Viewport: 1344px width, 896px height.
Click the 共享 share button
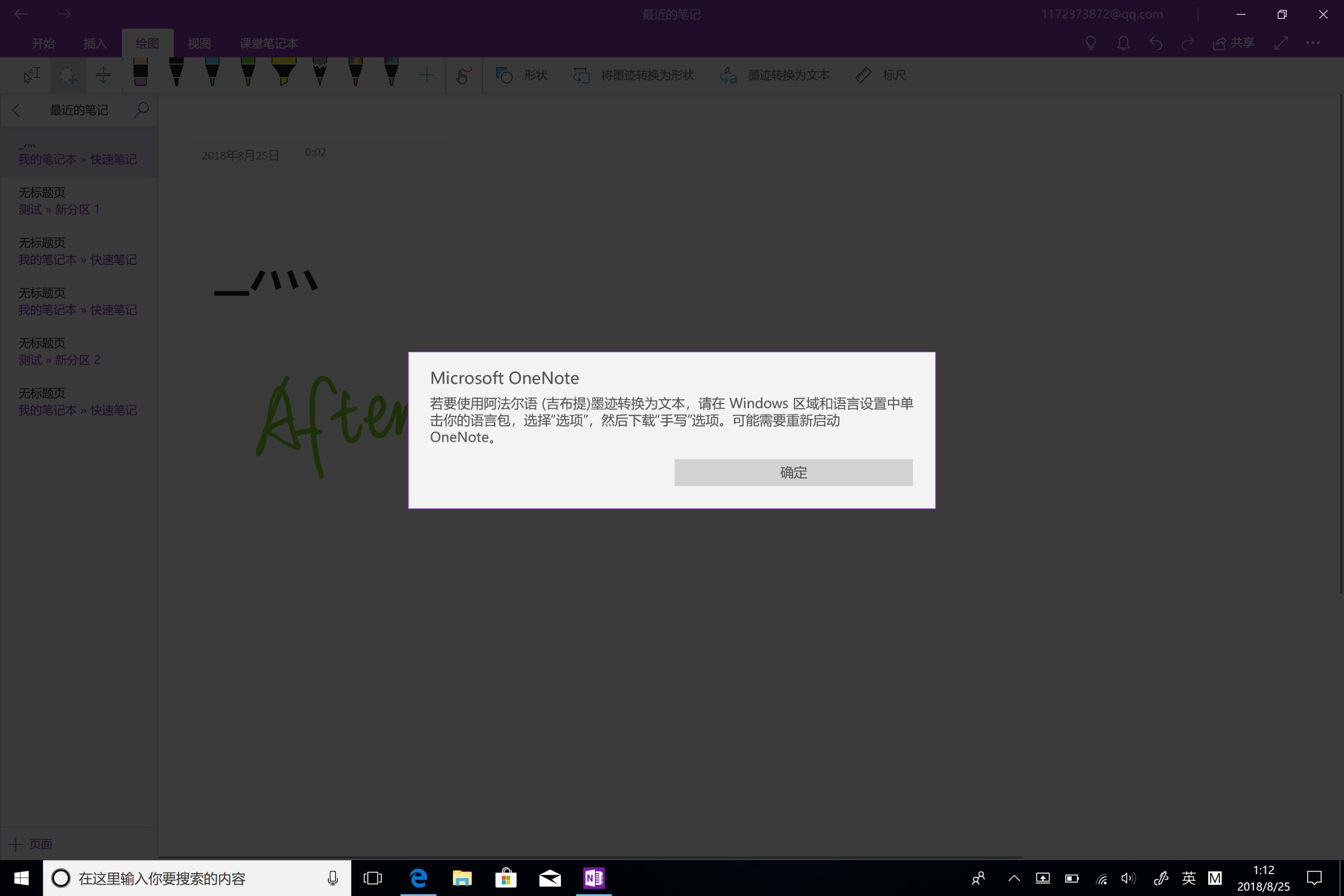click(x=1233, y=43)
